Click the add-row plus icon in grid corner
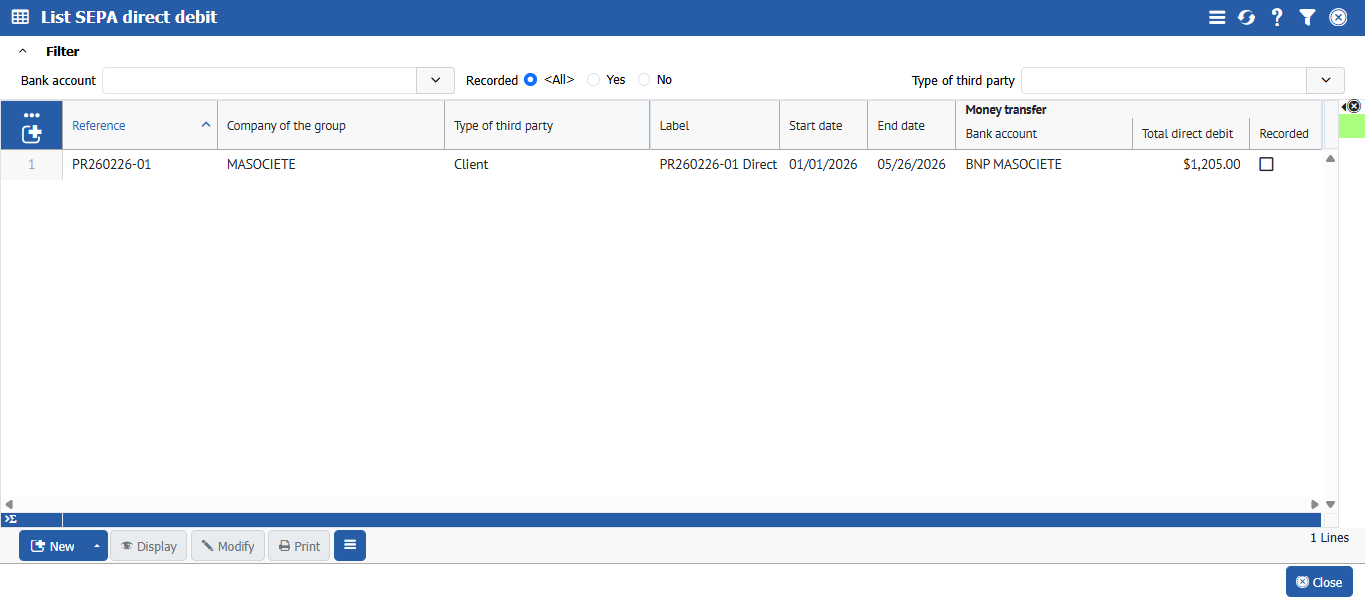The height and width of the screenshot is (600, 1365). point(32,132)
